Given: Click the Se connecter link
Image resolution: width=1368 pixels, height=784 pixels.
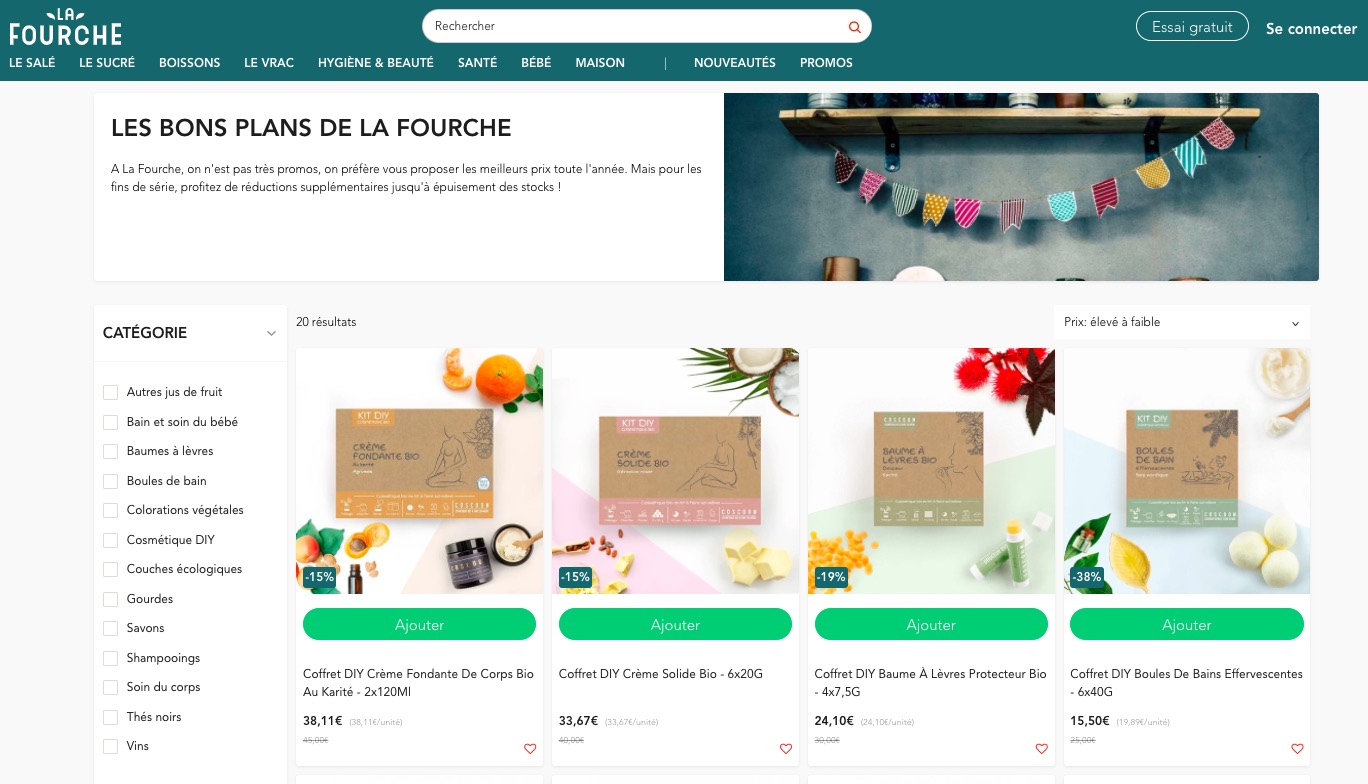Looking at the screenshot, I should point(1311,29).
